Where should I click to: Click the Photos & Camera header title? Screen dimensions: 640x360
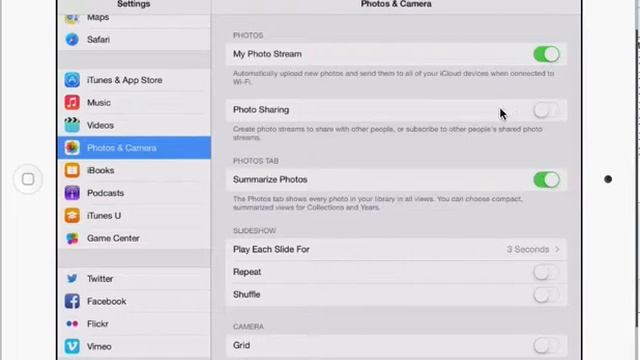pos(396,4)
